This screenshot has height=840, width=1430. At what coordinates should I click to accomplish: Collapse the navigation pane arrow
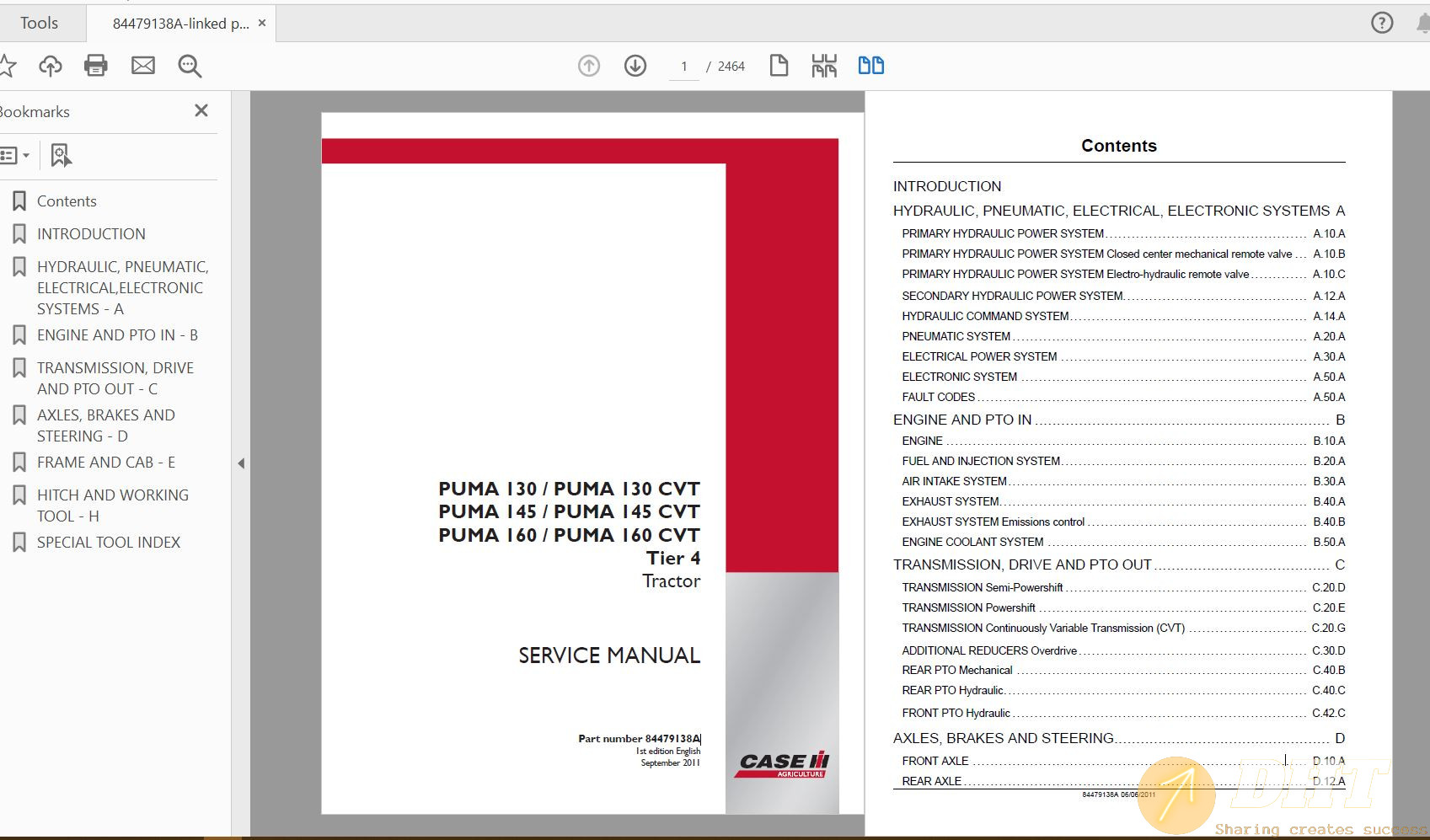click(x=241, y=463)
